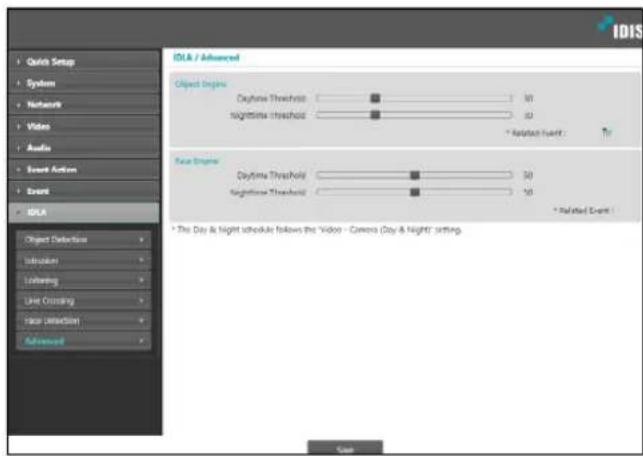This screenshot has height=456, width=643.
Task: Click the Face Engine Daytime Threshold value
Action: pyautogui.click(x=528, y=176)
